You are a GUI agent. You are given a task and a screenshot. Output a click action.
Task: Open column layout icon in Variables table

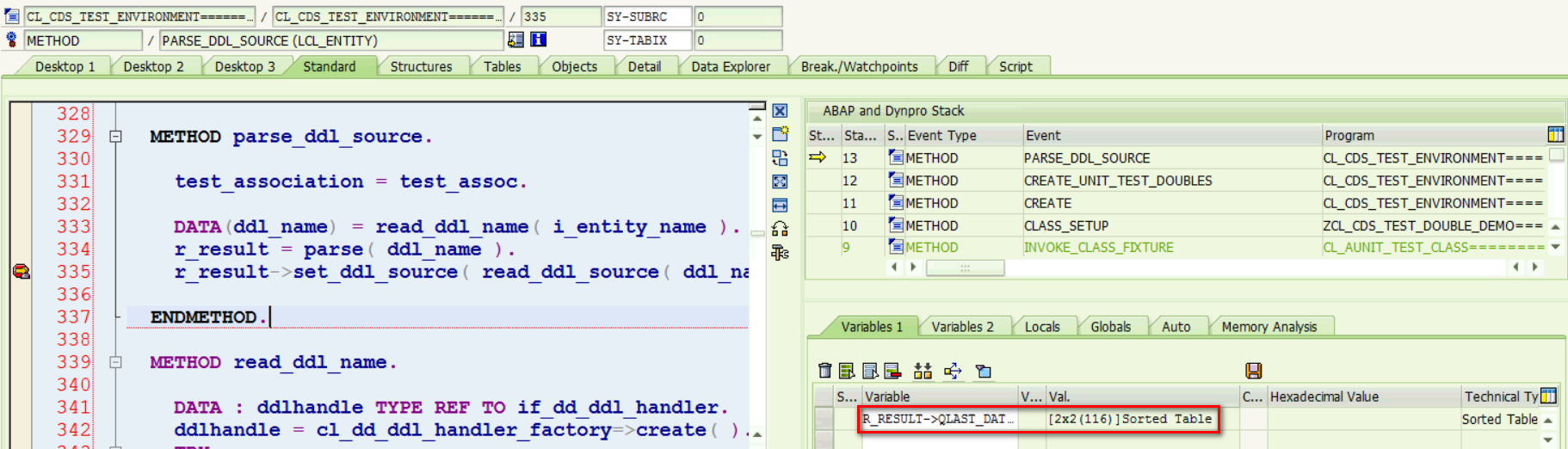[x=1549, y=396]
